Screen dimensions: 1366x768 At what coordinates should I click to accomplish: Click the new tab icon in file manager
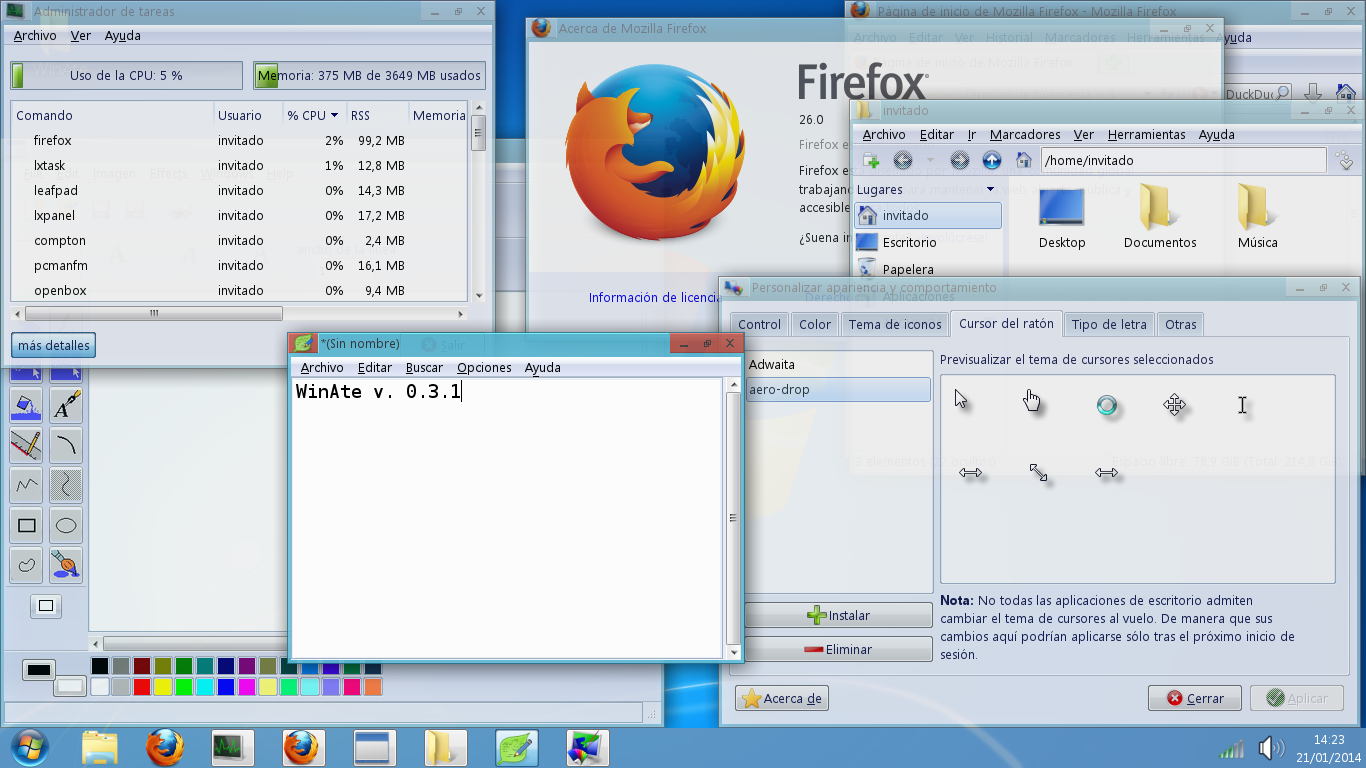[x=871, y=160]
